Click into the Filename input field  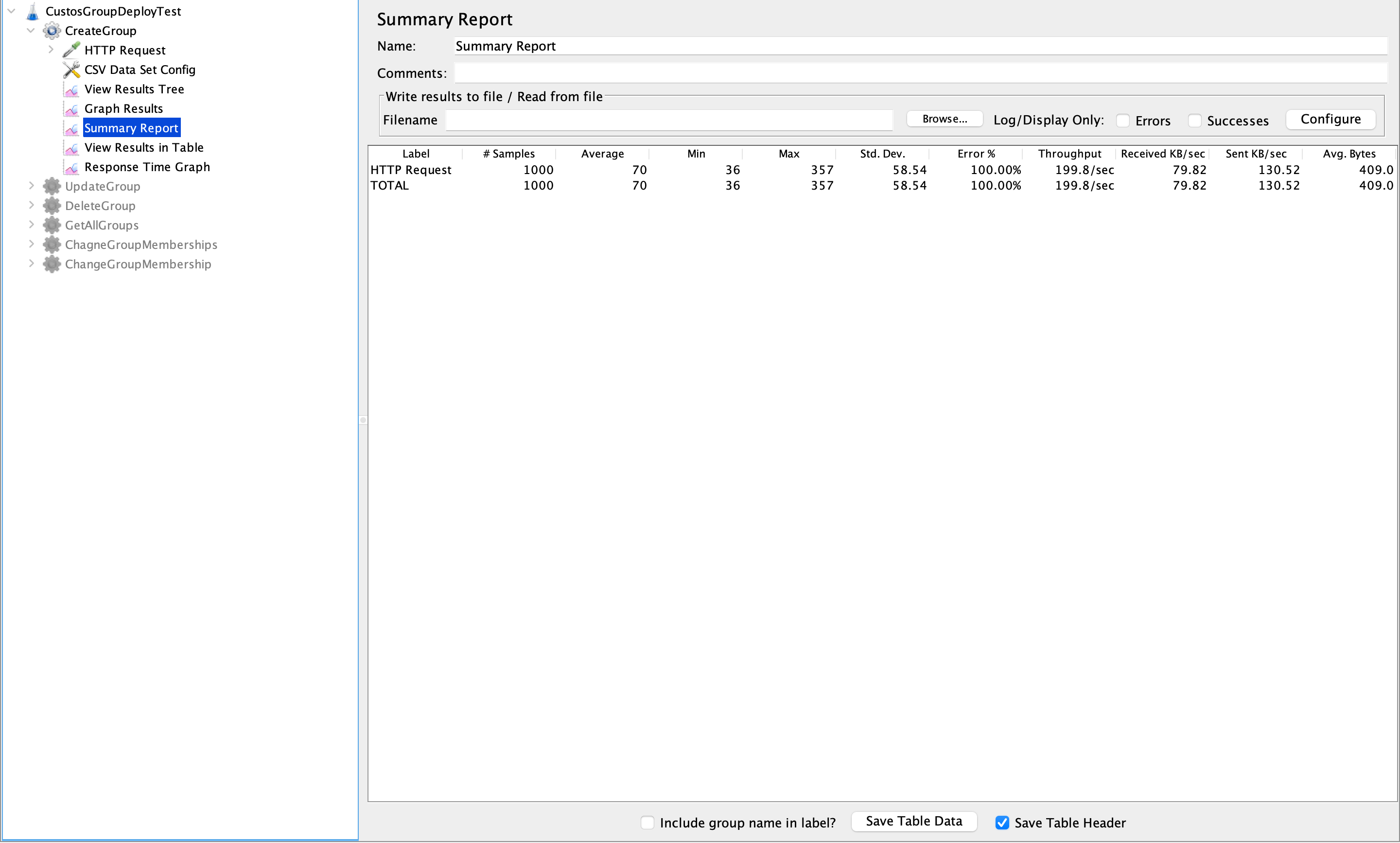tap(668, 120)
